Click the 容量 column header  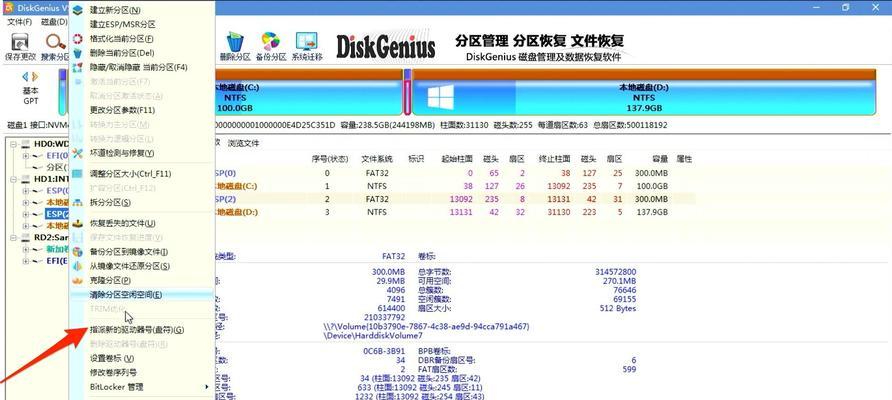(660, 159)
